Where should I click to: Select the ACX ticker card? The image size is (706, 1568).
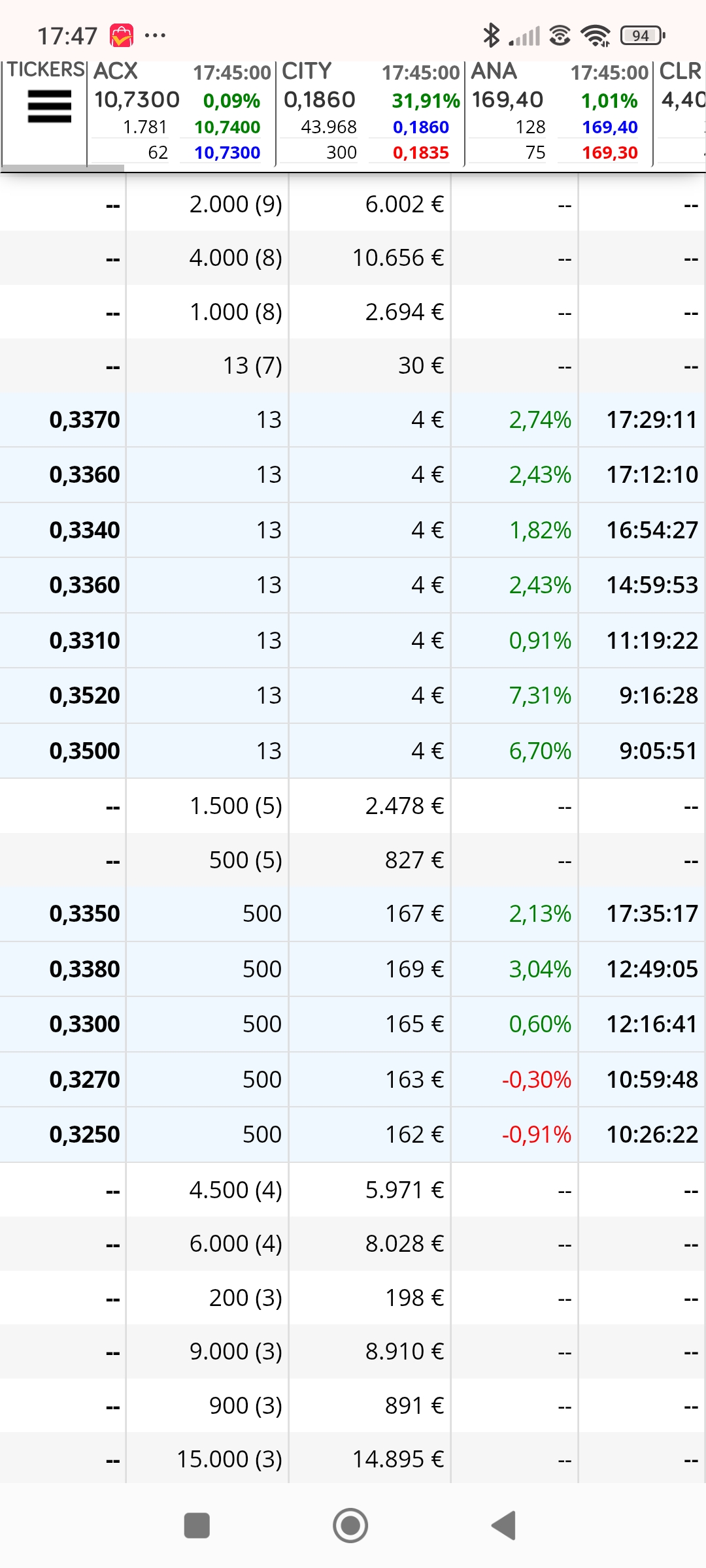pyautogui.click(x=181, y=112)
